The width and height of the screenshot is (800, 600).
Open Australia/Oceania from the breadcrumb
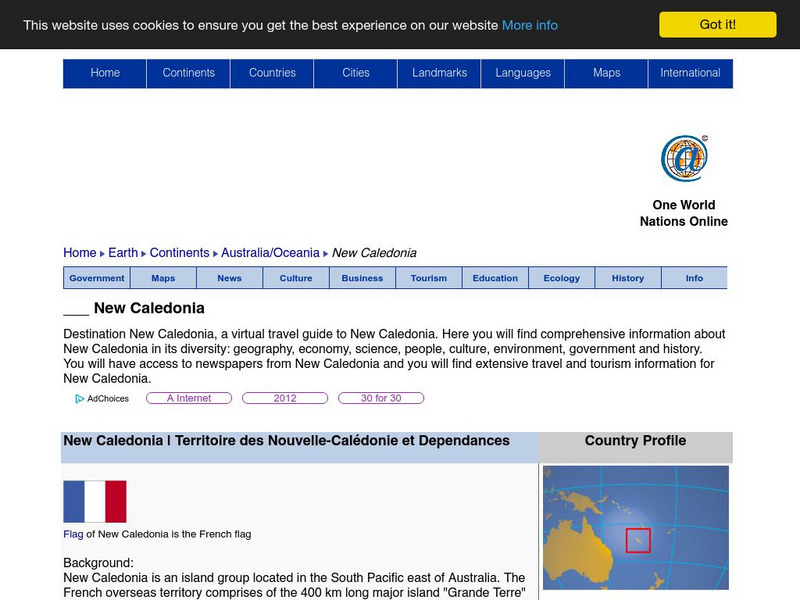tap(270, 252)
